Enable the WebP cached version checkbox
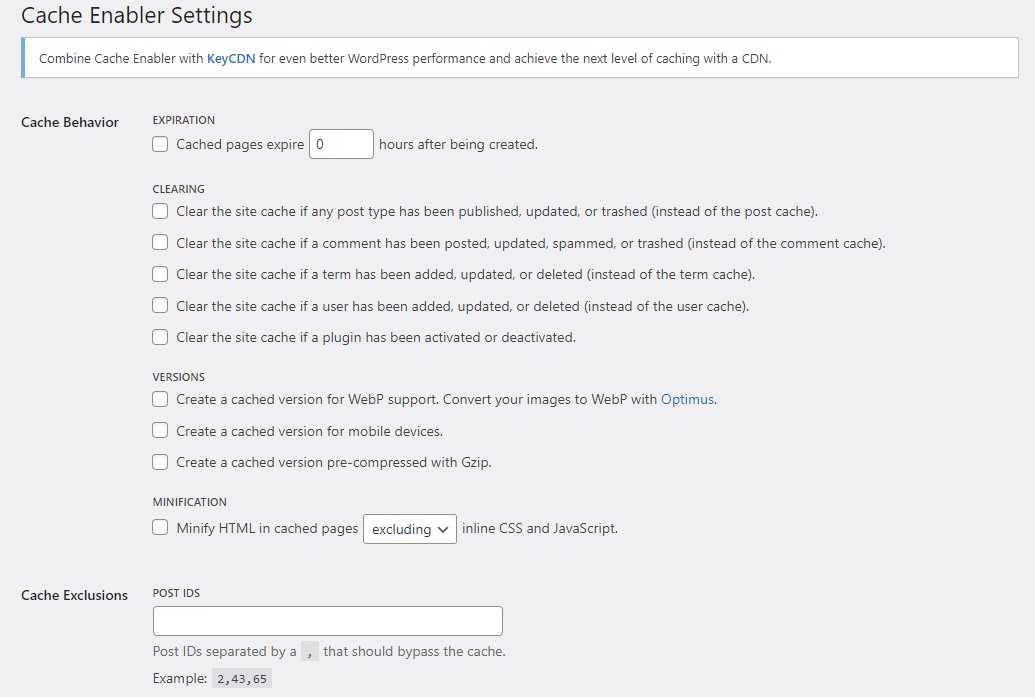Image resolution: width=1035 pixels, height=697 pixels. point(160,399)
